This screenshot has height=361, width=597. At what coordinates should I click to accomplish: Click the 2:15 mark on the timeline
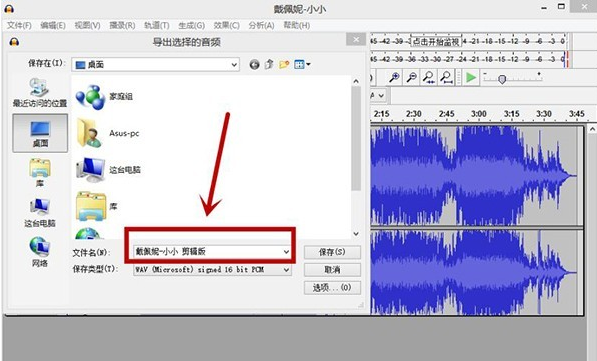click(382, 114)
